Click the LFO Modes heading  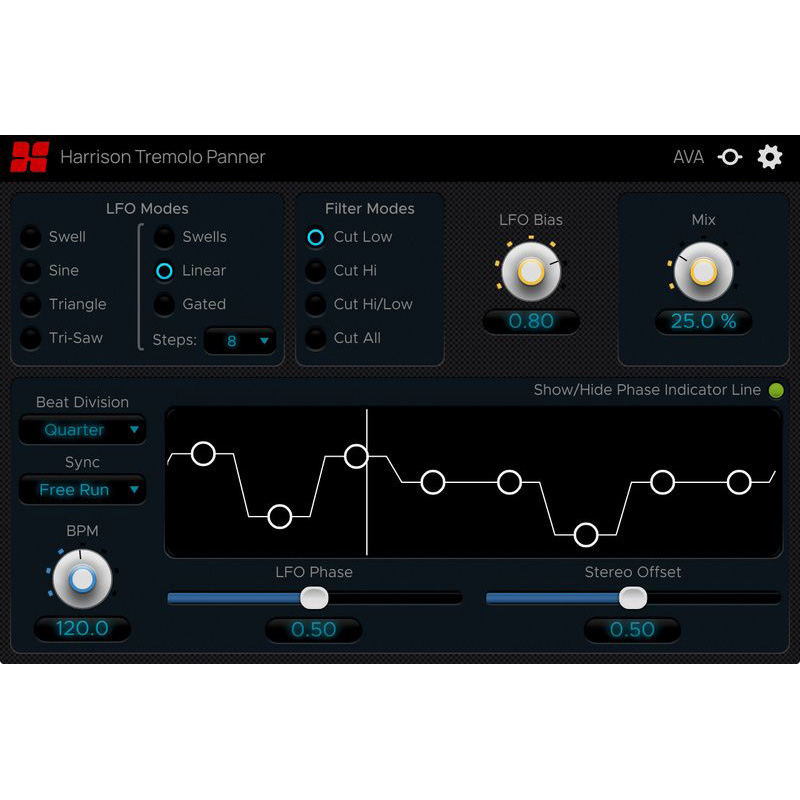tap(147, 208)
